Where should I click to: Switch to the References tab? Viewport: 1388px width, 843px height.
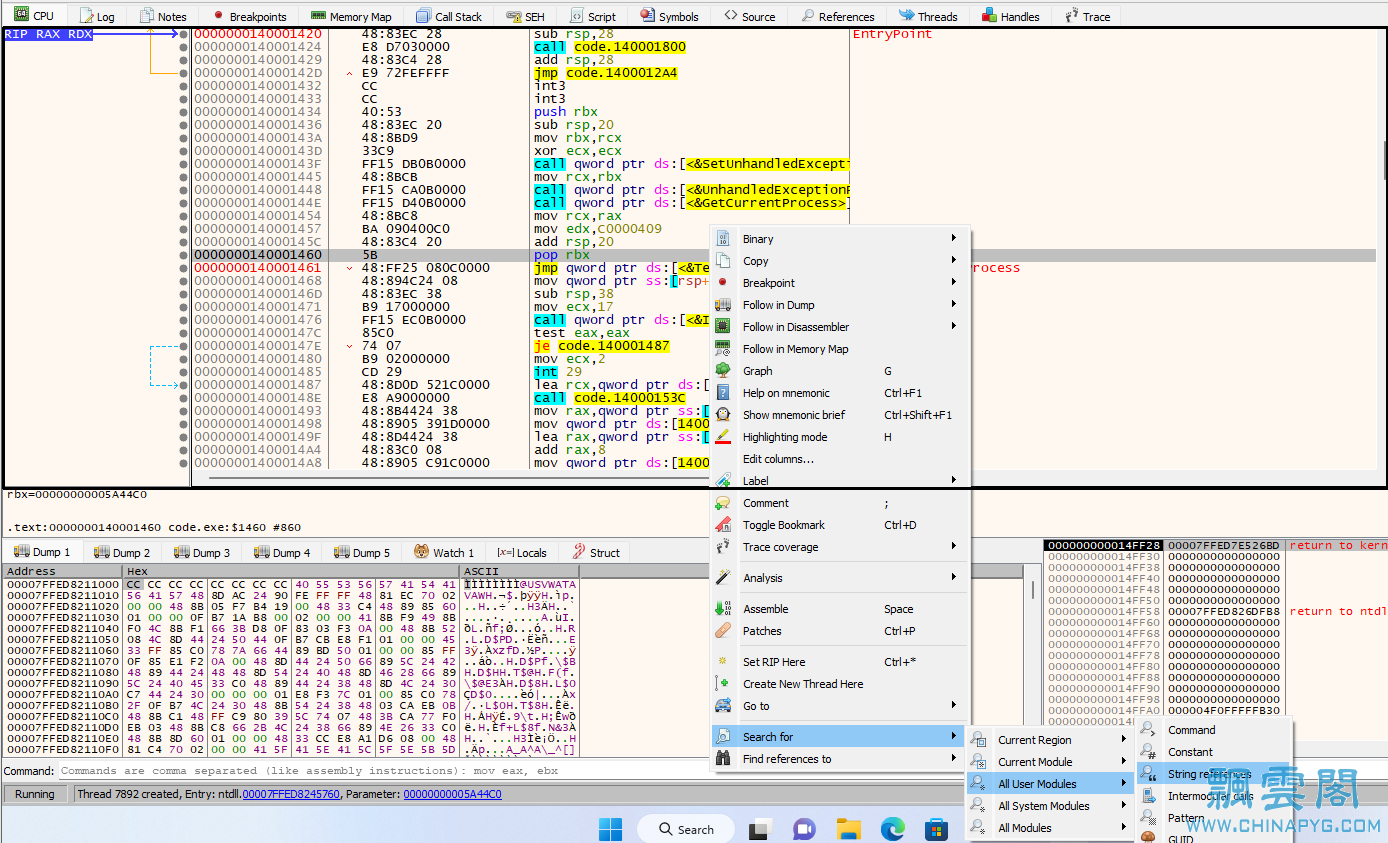837,16
